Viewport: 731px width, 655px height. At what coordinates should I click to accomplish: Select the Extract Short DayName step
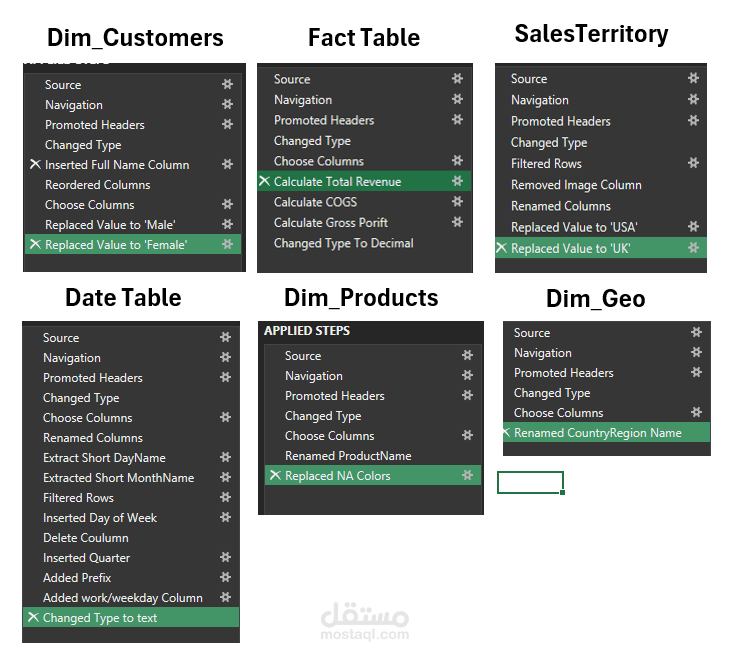click(104, 458)
